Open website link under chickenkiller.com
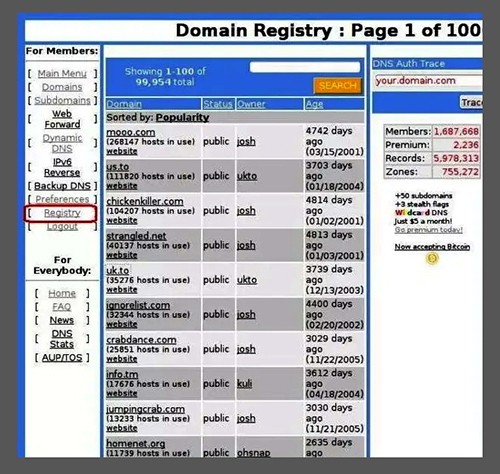Image resolution: width=500 pixels, height=474 pixels. [122, 220]
